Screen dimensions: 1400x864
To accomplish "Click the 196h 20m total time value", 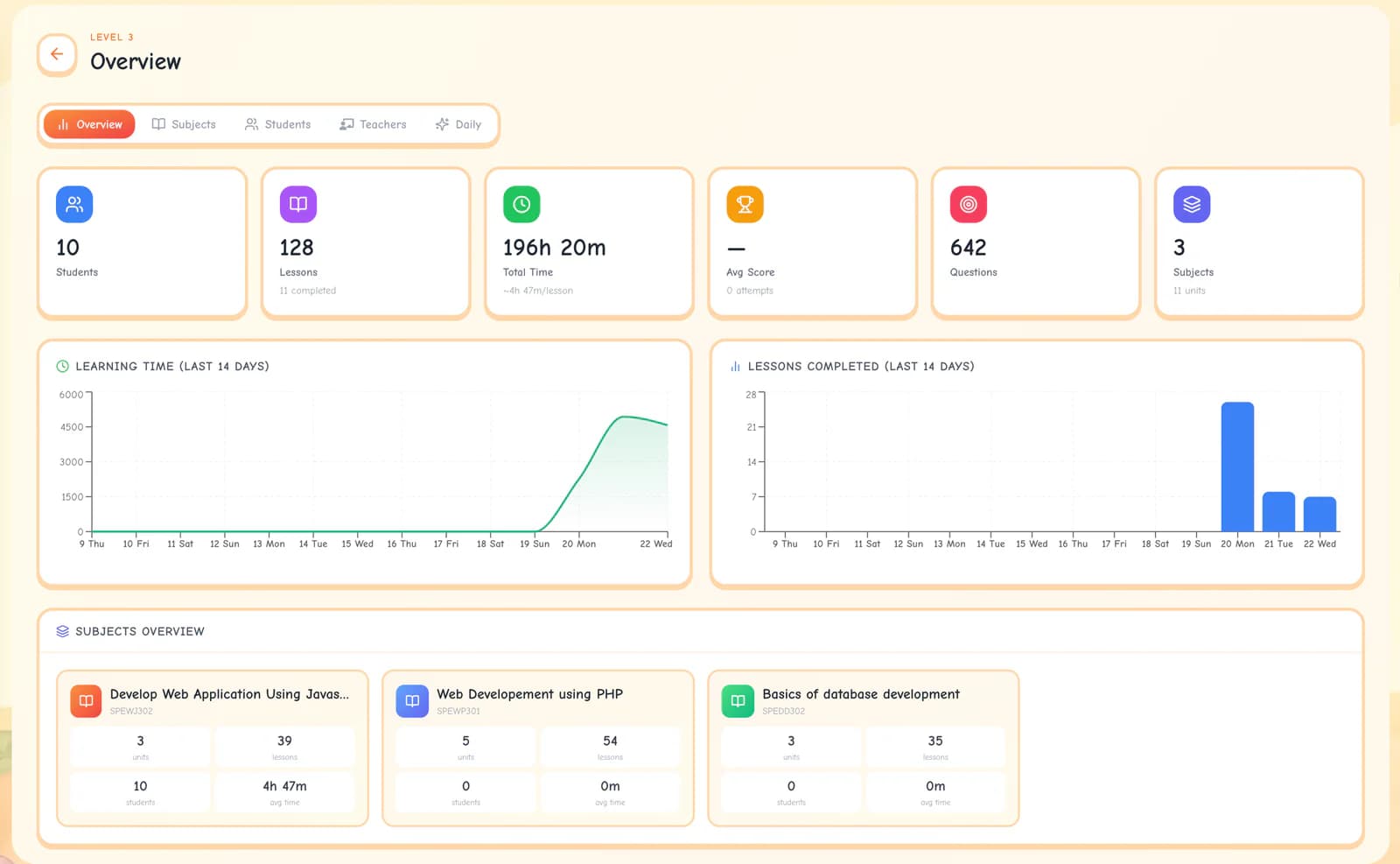I will (x=555, y=248).
